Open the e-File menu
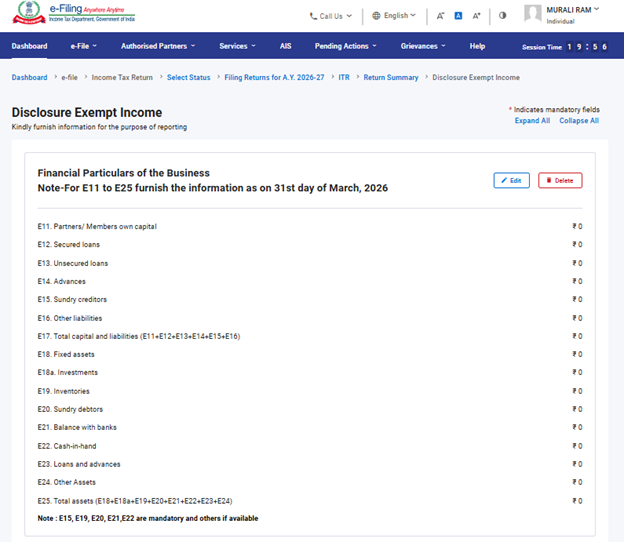The image size is (624, 542). 84,46
